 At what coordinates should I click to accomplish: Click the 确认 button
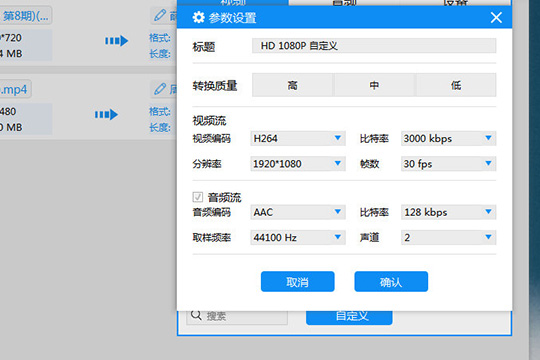click(391, 281)
